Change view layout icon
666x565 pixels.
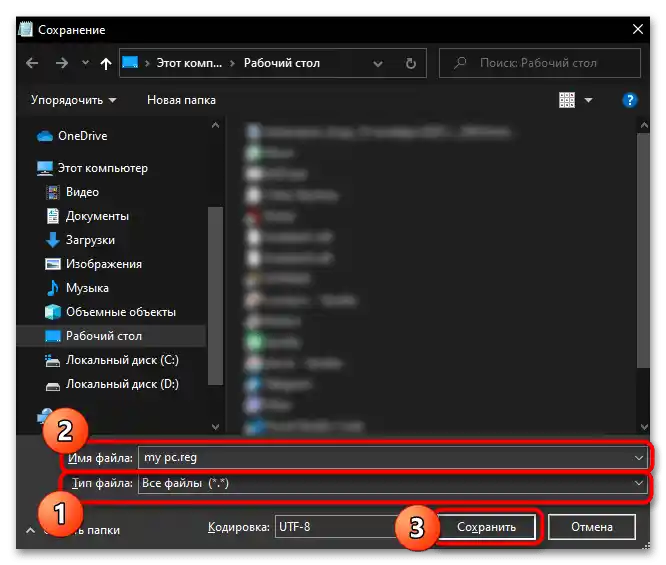[x=567, y=100]
